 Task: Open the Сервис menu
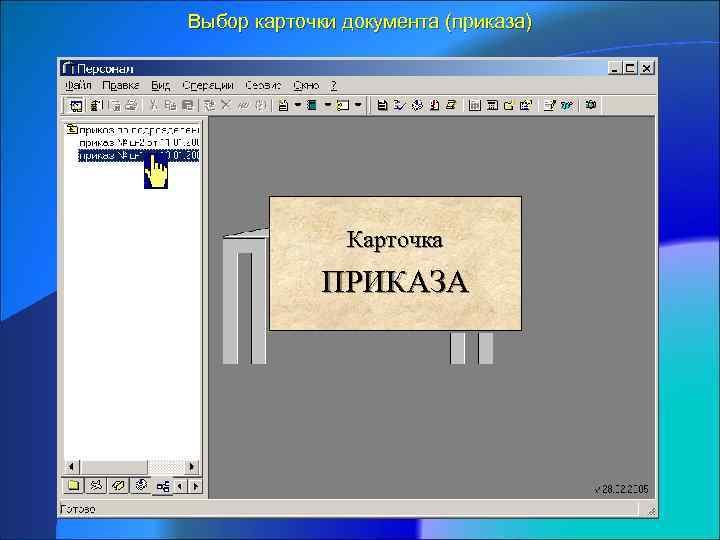click(x=263, y=86)
